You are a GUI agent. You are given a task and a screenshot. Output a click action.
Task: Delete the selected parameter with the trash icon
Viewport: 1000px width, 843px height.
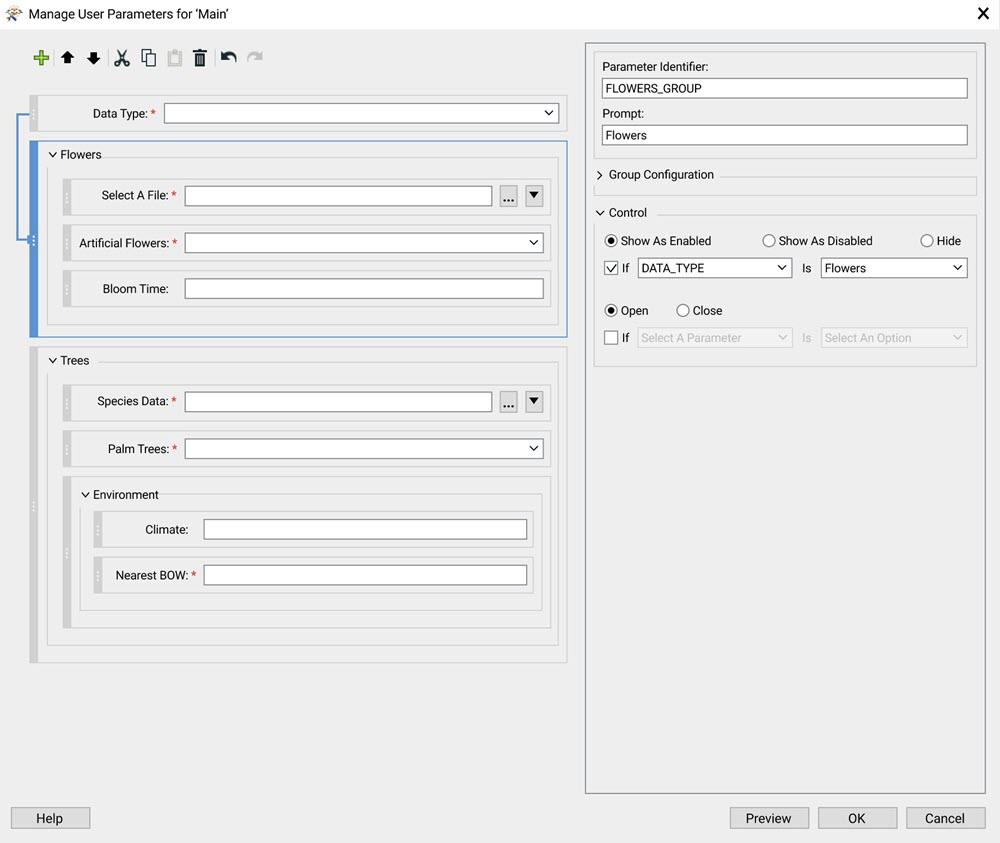(x=200, y=58)
